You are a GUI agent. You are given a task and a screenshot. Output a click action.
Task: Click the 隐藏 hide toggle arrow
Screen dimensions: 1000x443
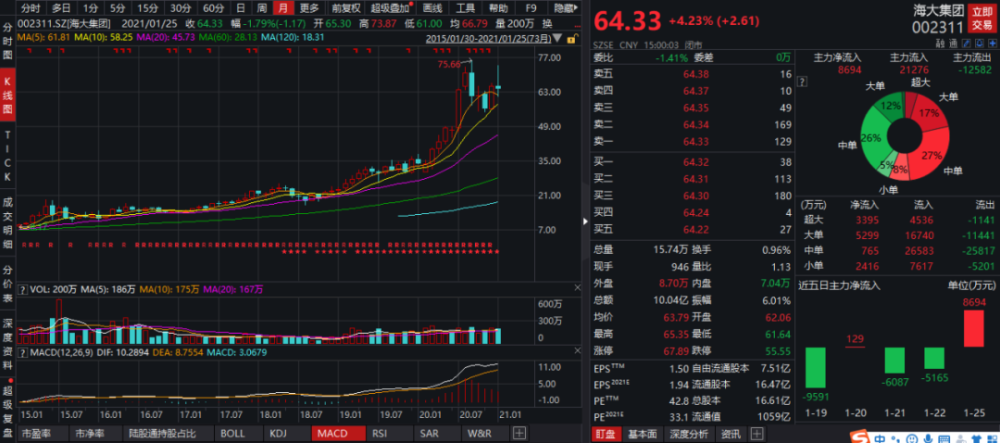point(565,8)
